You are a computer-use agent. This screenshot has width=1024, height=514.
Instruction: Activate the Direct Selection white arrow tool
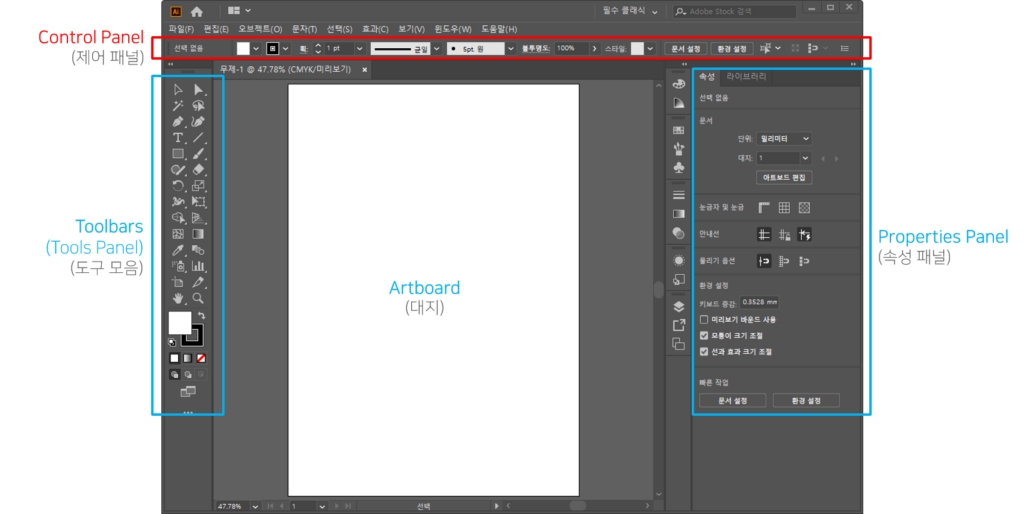coord(198,90)
